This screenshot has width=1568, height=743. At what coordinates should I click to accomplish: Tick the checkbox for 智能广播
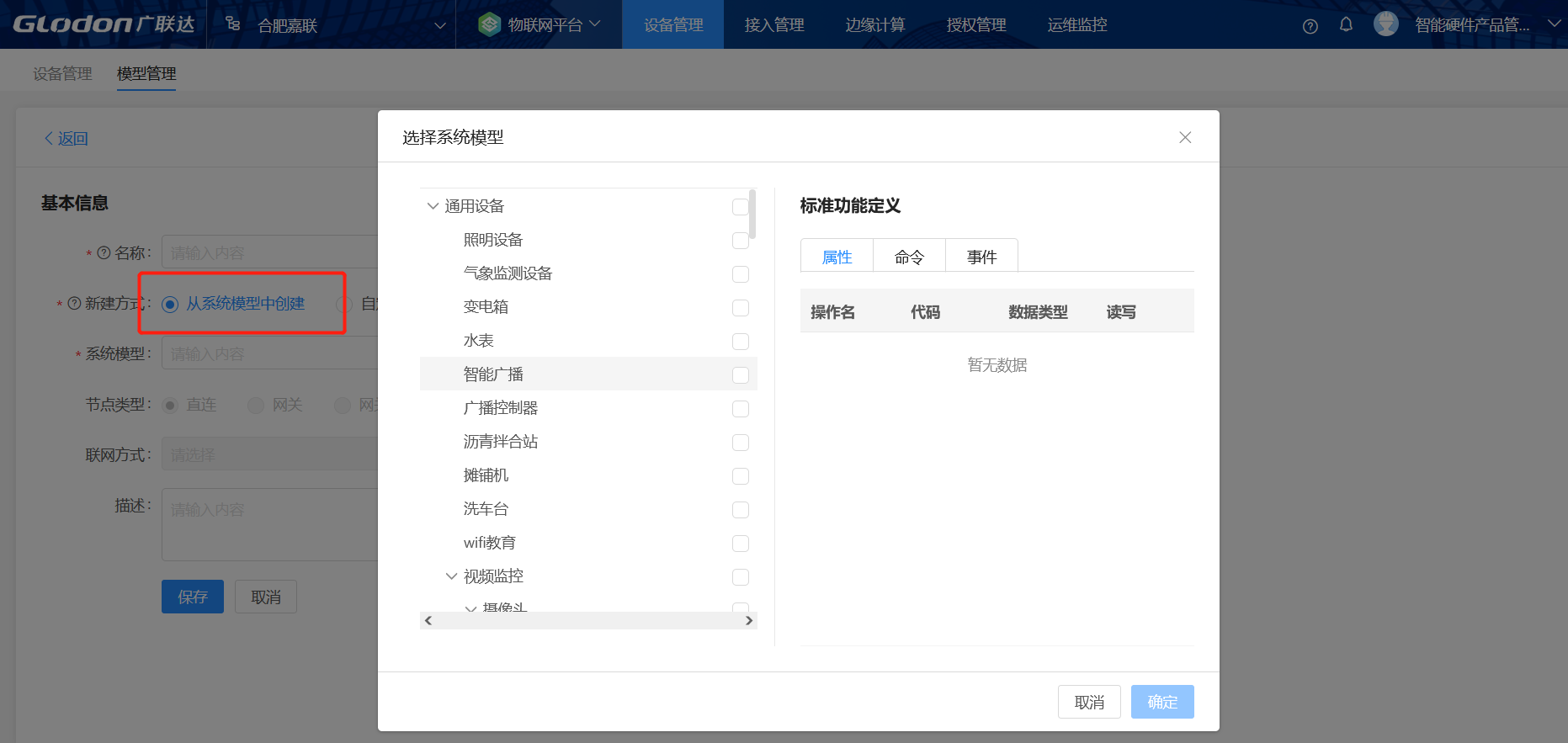point(741,375)
